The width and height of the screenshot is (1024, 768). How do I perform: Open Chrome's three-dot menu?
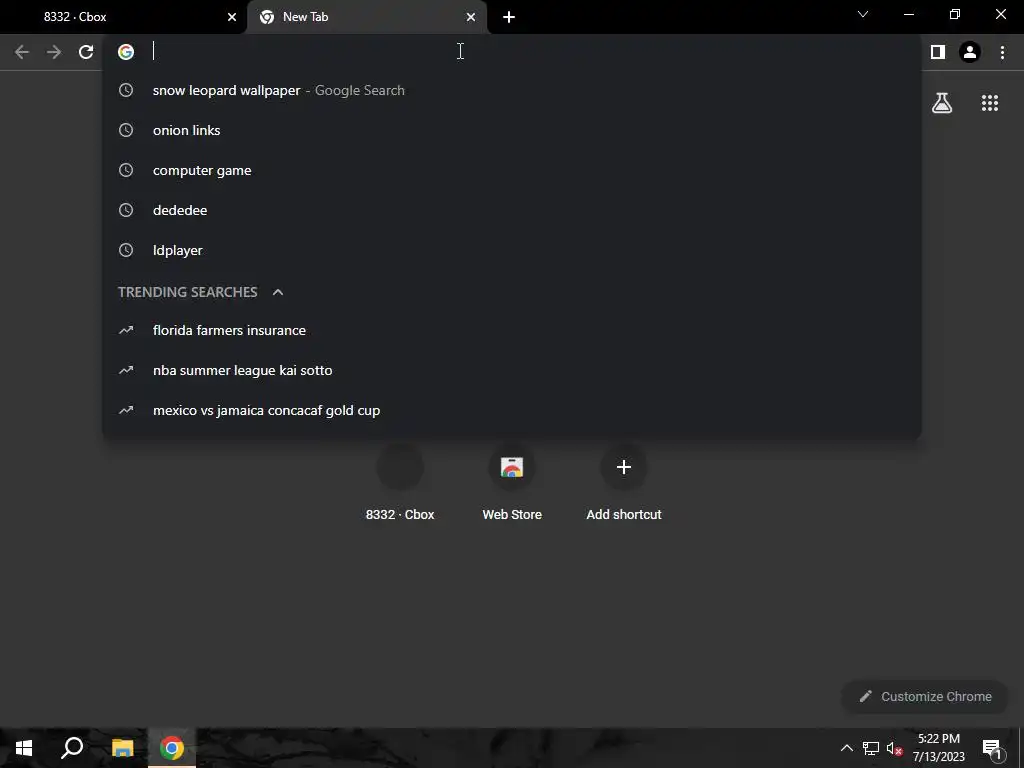[1002, 52]
